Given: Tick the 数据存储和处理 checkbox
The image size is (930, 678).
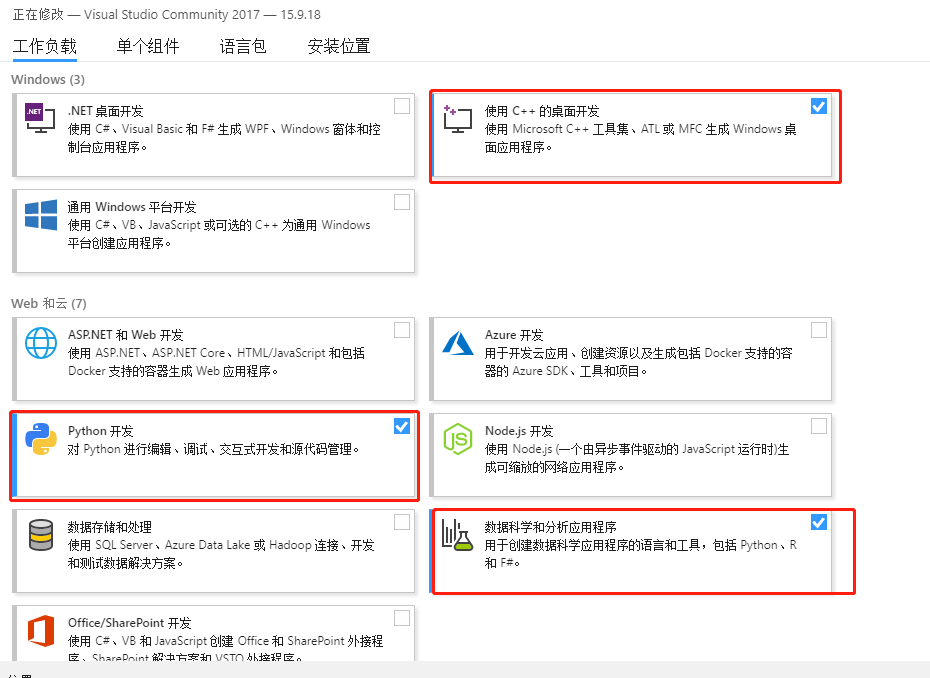Looking at the screenshot, I should coord(402,522).
